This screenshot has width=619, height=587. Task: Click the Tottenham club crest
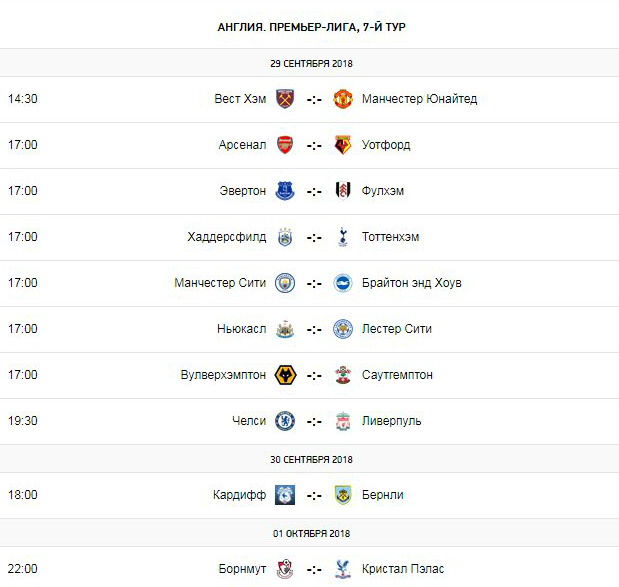[343, 237]
